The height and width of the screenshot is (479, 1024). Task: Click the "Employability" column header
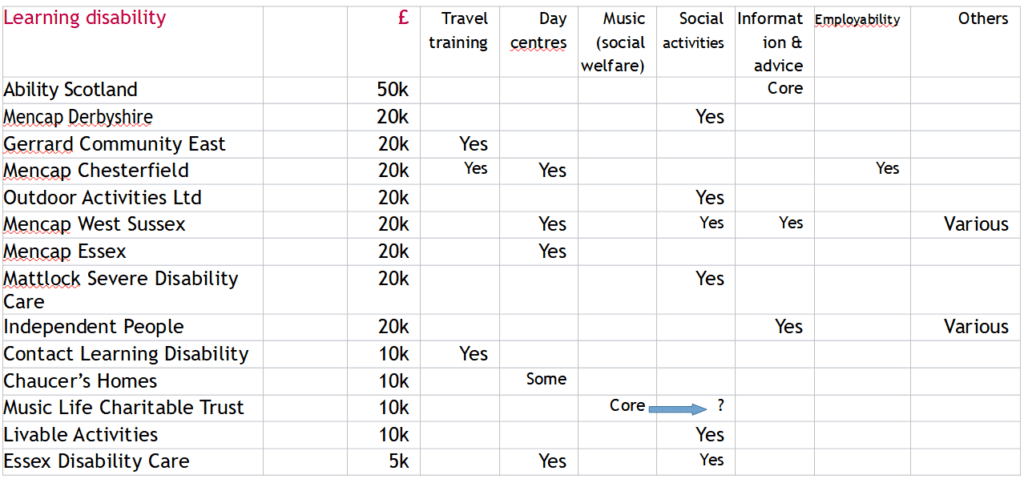pos(857,20)
